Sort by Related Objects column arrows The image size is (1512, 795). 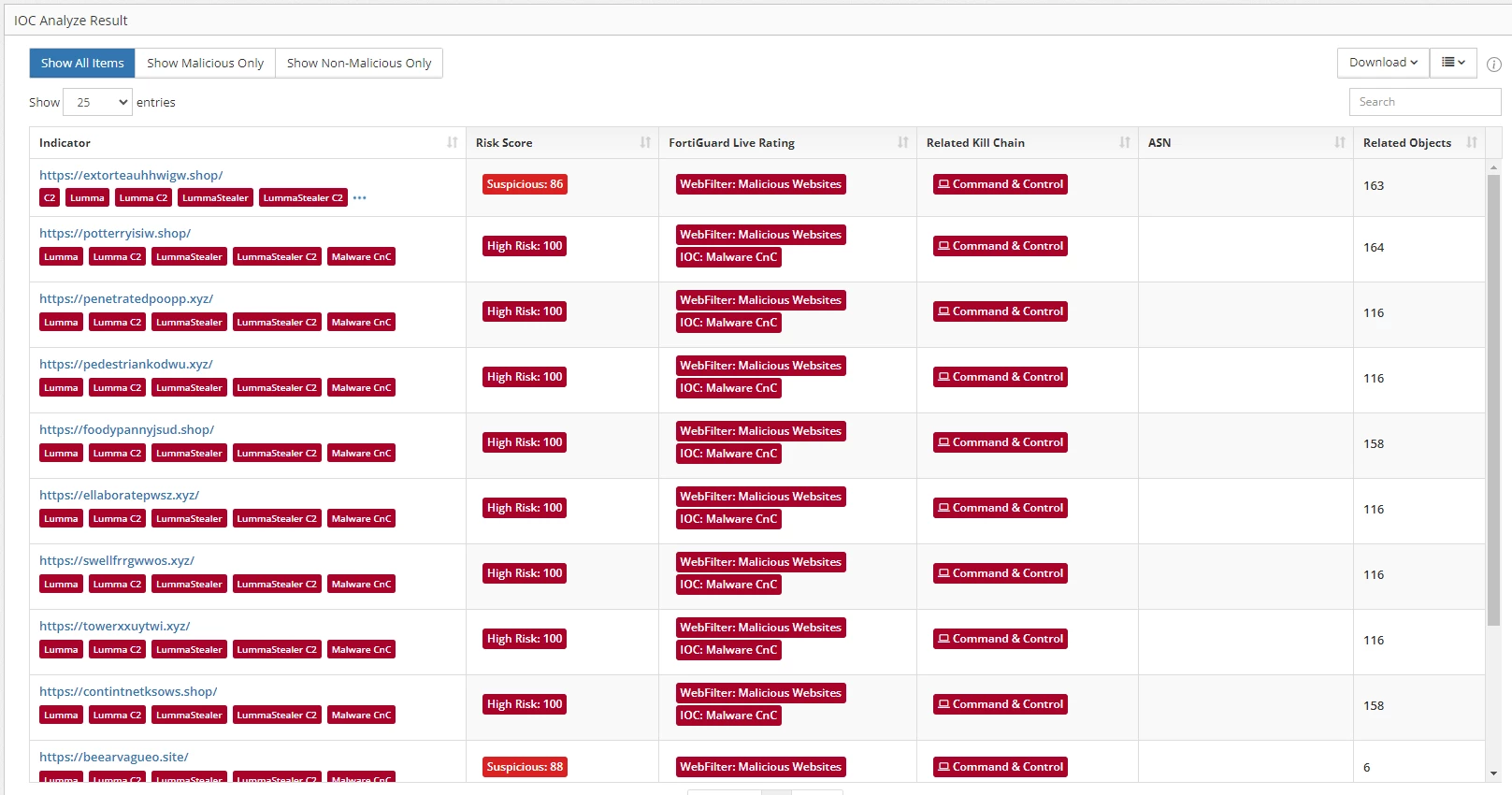click(x=1472, y=142)
